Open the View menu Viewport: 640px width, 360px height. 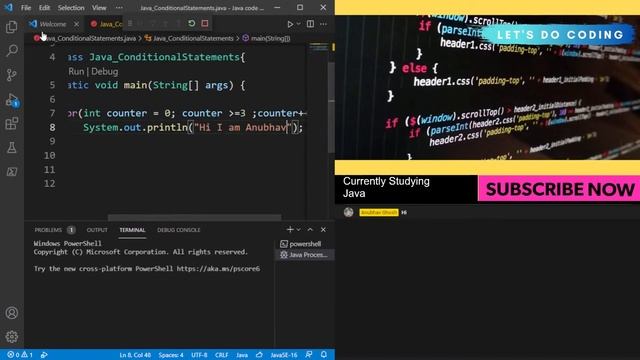(99, 8)
